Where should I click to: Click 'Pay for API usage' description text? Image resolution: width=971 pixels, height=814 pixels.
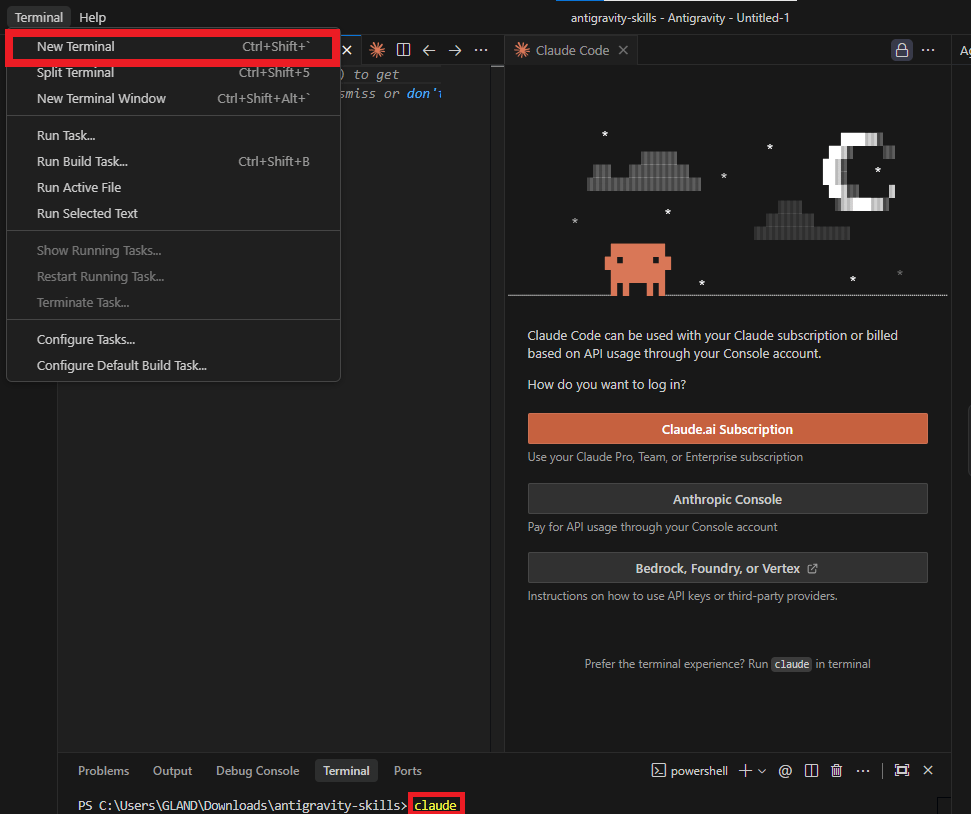tap(652, 527)
